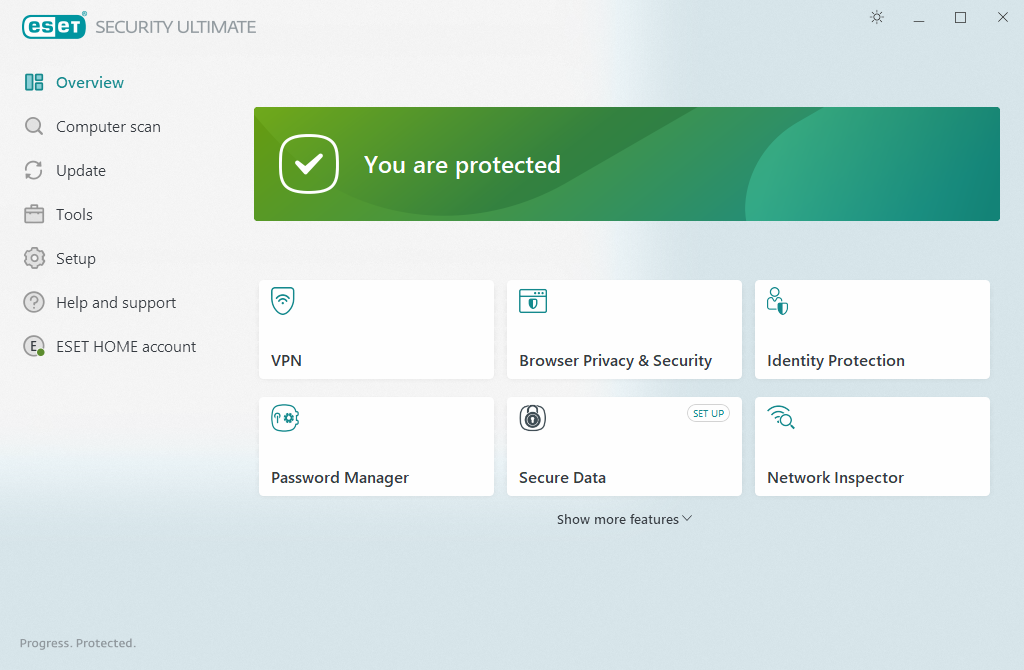The width and height of the screenshot is (1024, 670).
Task: Maximize the ESET window
Action: [x=960, y=18]
